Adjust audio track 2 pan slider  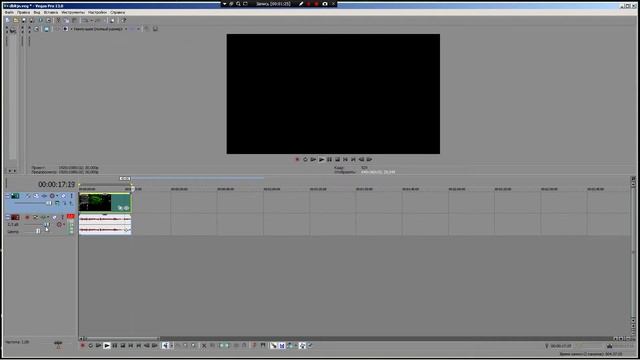pyautogui.click(x=38, y=231)
